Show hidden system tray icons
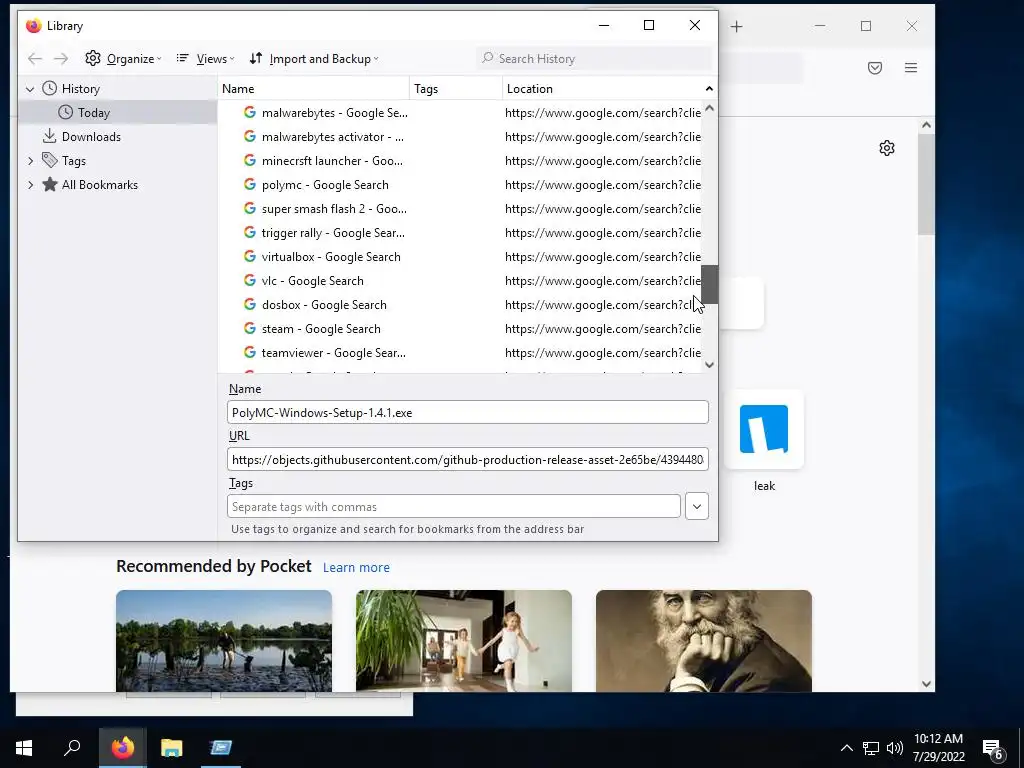 tap(846, 748)
